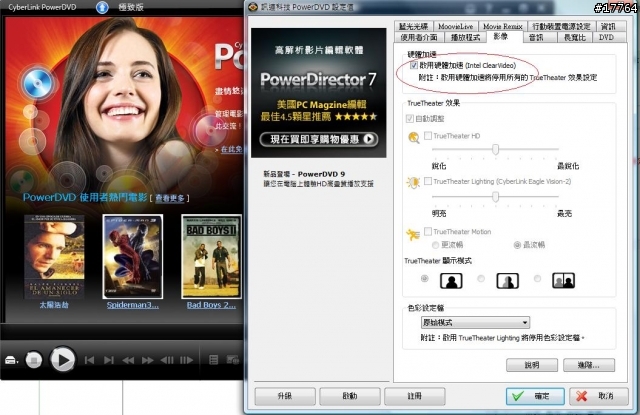640x415 pixels.
Task: Jump to previous chapter in player
Action: [x=89, y=360]
